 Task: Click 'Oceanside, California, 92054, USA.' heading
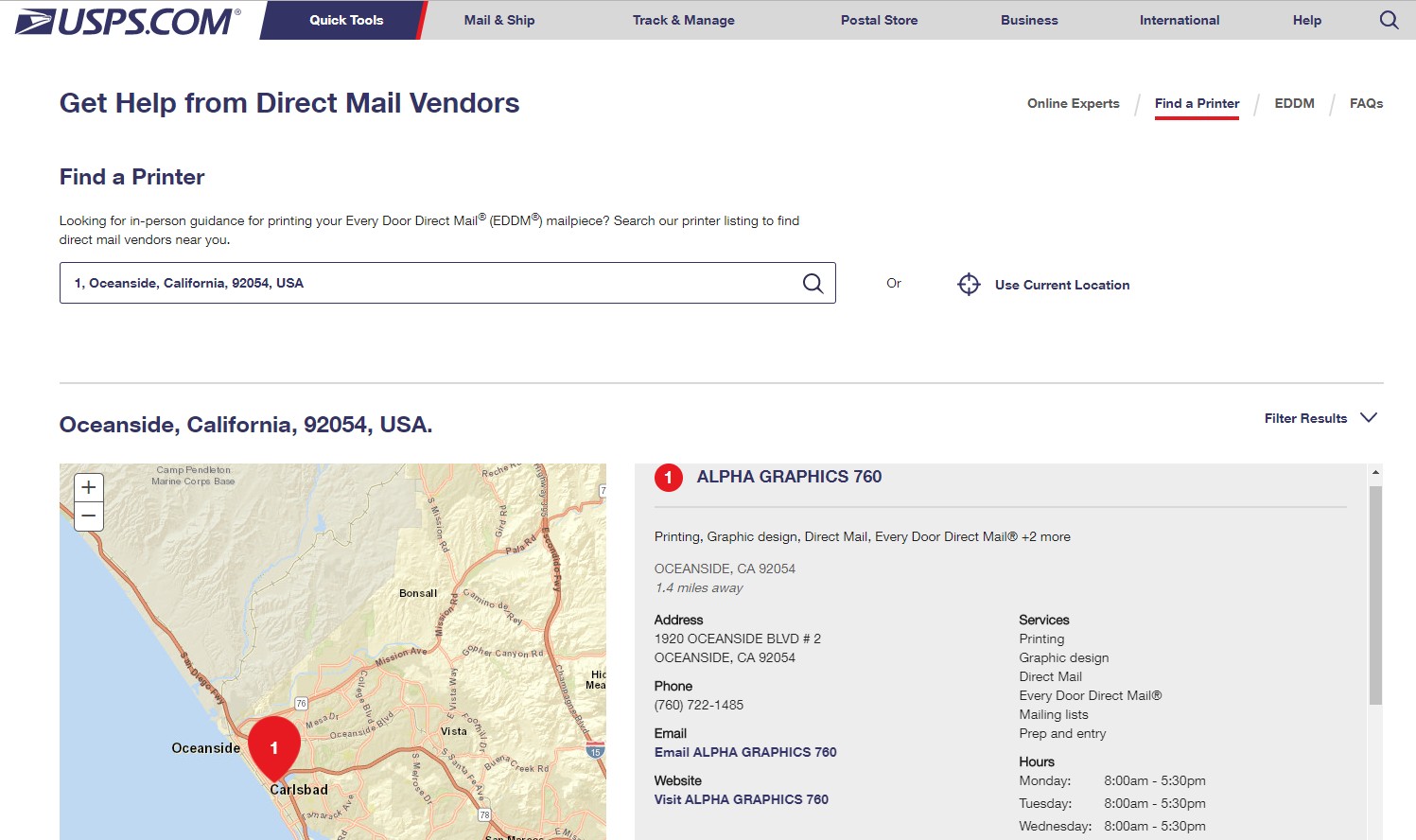tap(246, 425)
